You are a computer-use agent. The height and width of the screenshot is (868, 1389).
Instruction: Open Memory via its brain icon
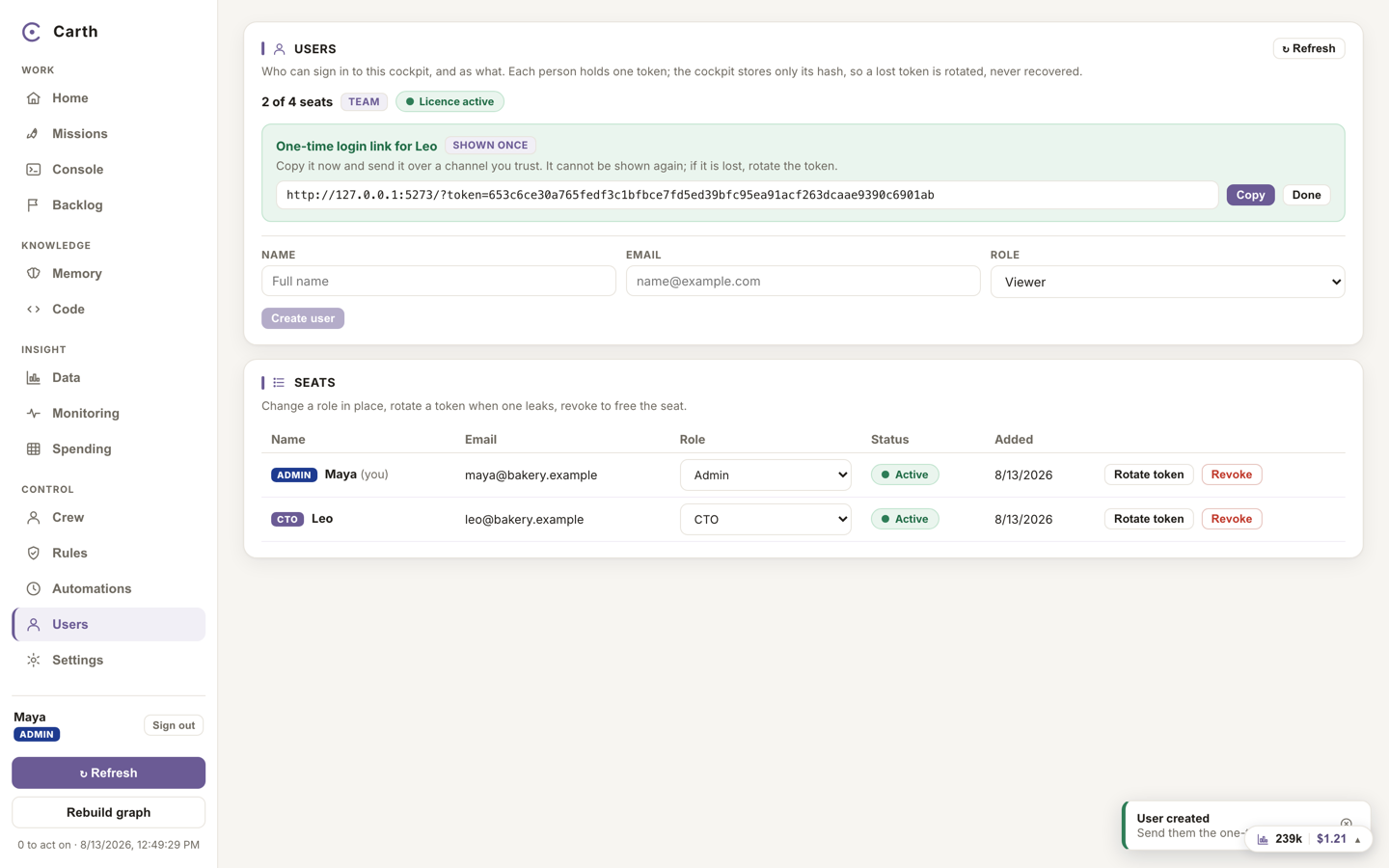click(34, 274)
